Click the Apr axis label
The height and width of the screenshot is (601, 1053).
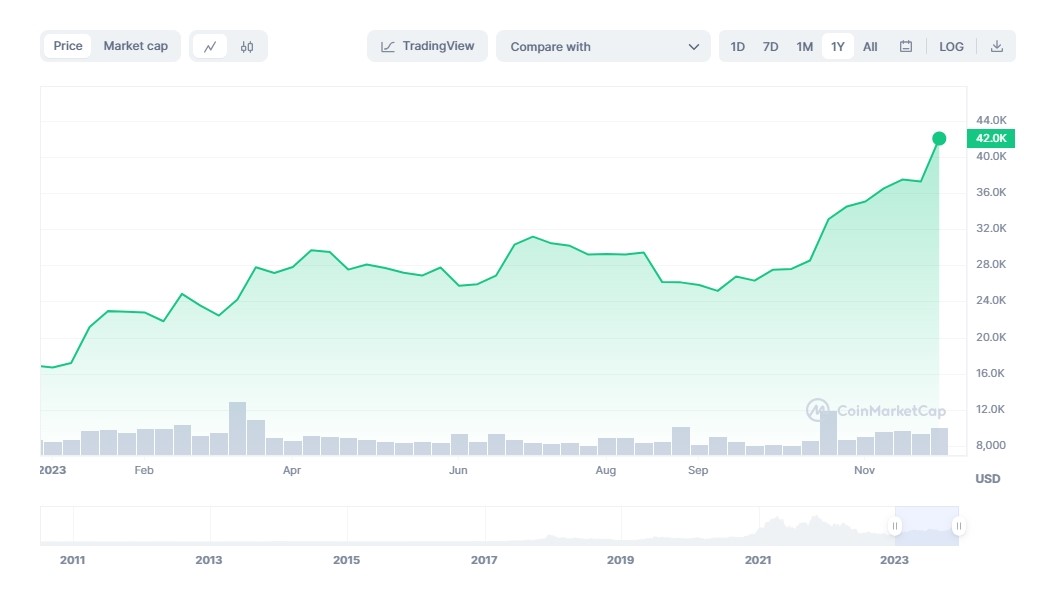coord(291,470)
